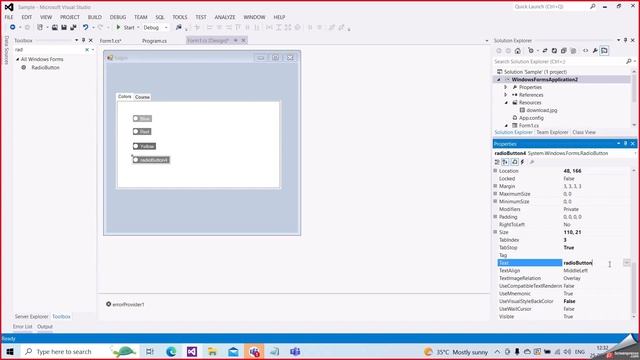
Task: Open the Toolbox window options dropdown arrow
Action: pos(76,40)
